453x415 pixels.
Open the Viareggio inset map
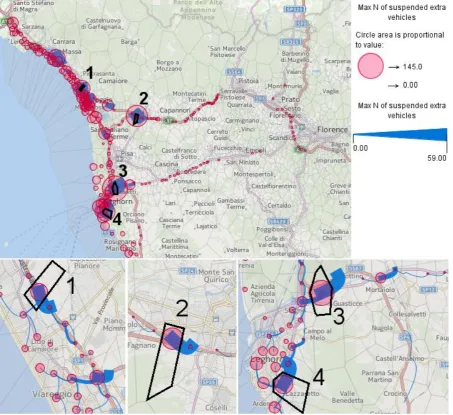[x=63, y=337]
